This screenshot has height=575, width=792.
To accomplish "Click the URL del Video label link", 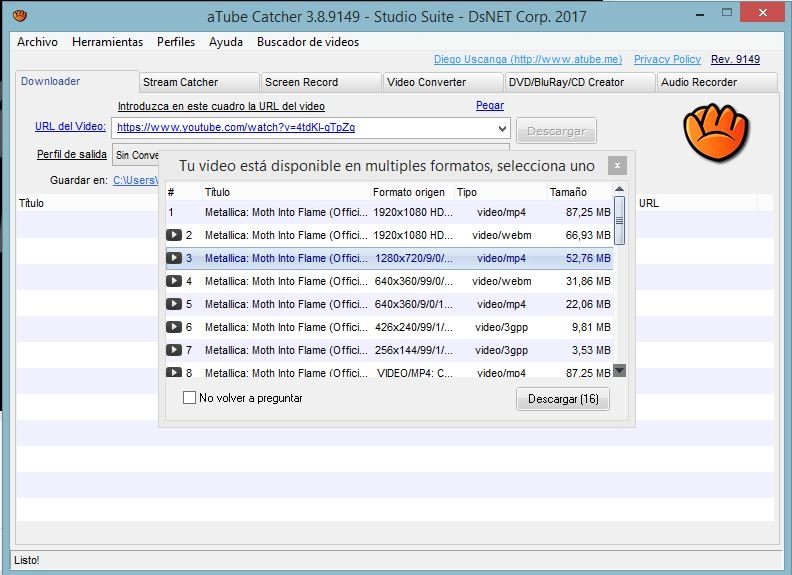I will 70,126.
